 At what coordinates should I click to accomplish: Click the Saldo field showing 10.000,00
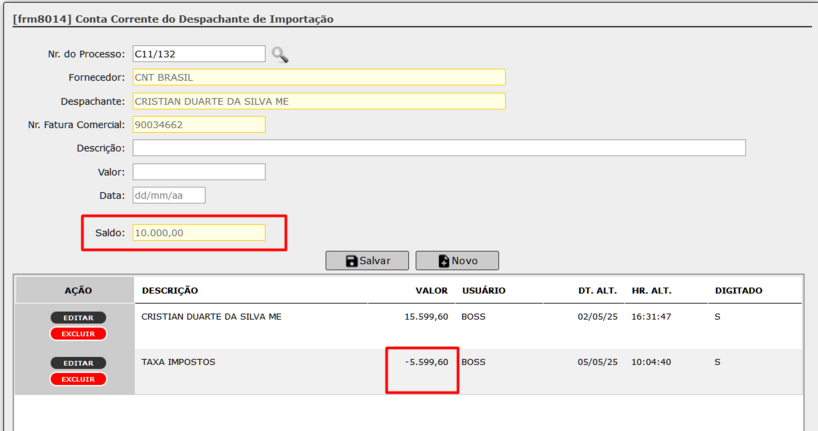(x=199, y=233)
